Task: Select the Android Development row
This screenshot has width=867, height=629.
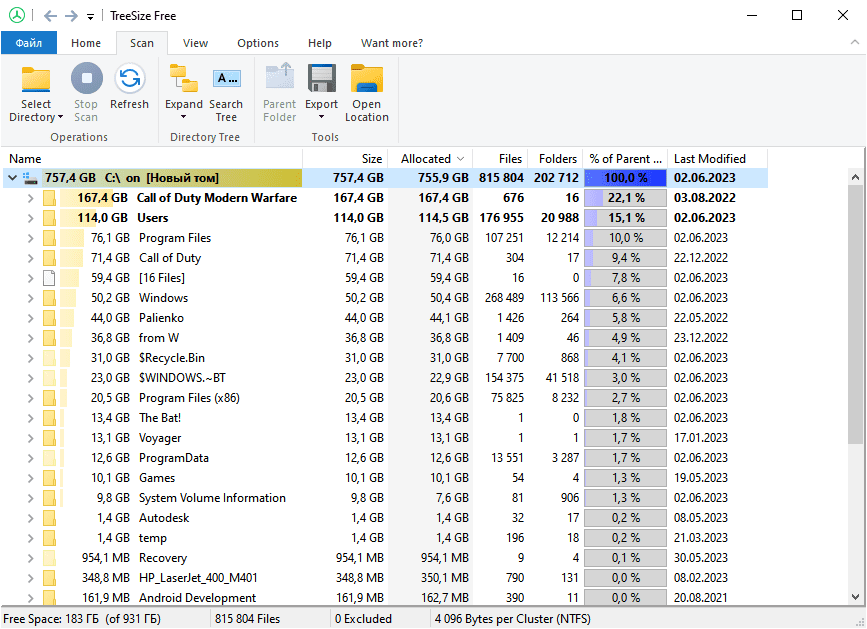Action: coord(384,598)
